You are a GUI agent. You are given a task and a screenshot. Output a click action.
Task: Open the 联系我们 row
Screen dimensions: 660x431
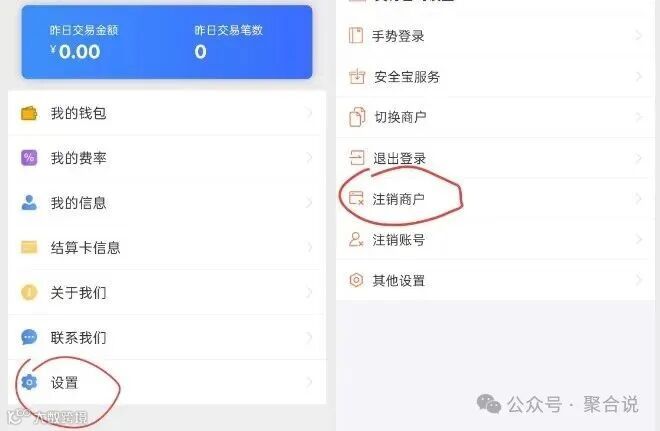[x=167, y=337]
